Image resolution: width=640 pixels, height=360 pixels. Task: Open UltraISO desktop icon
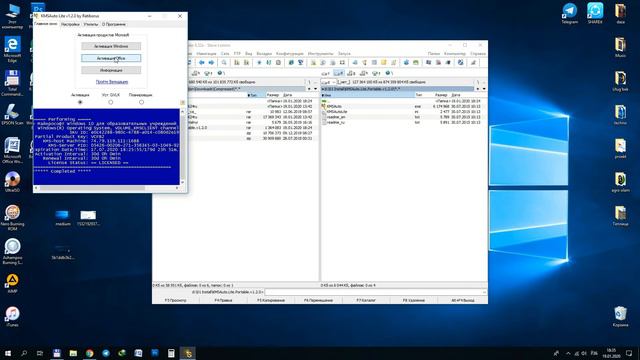click(12, 182)
